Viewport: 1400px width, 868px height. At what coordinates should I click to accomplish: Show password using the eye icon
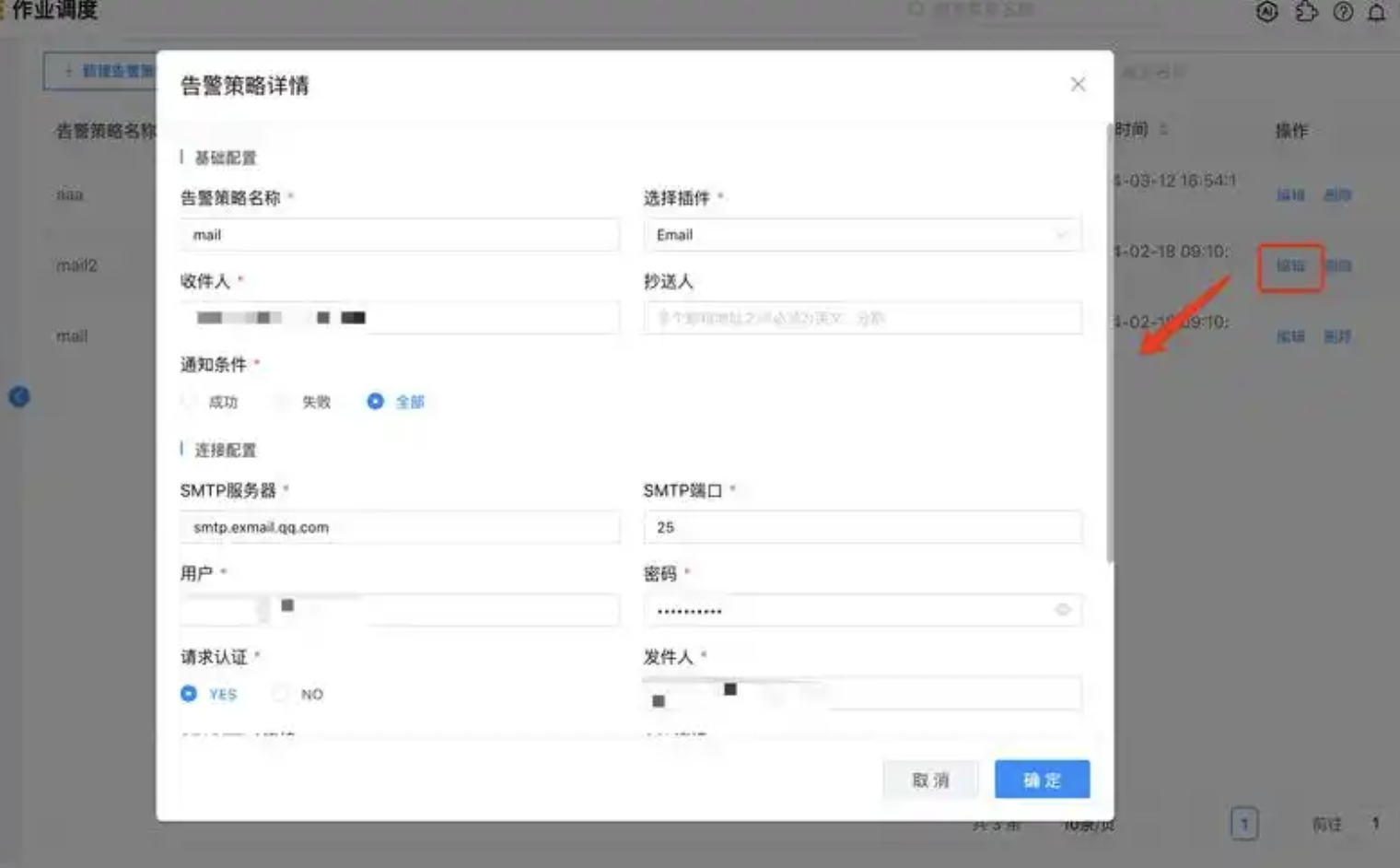(x=1063, y=610)
